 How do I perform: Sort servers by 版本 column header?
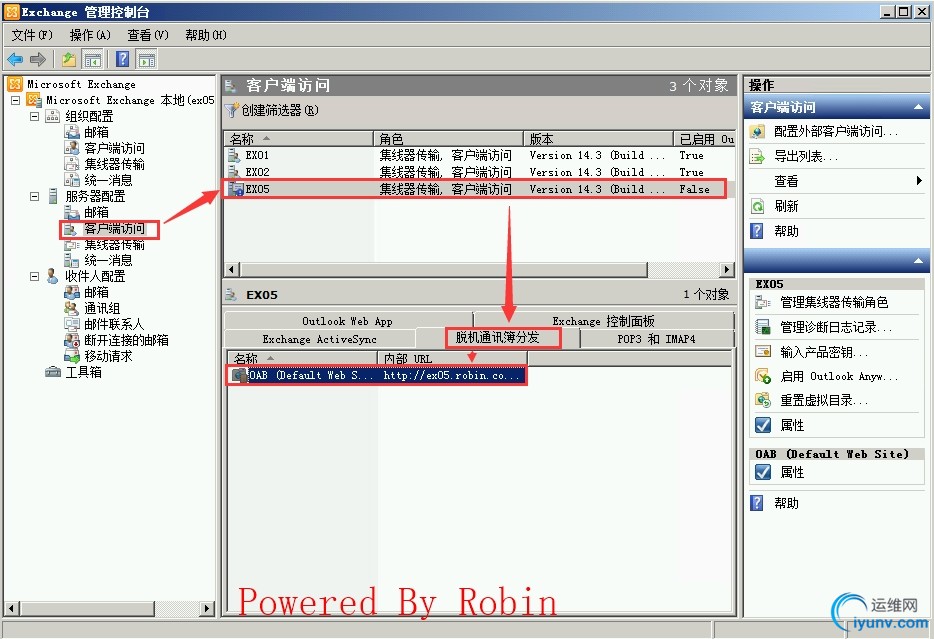[x=599, y=139]
